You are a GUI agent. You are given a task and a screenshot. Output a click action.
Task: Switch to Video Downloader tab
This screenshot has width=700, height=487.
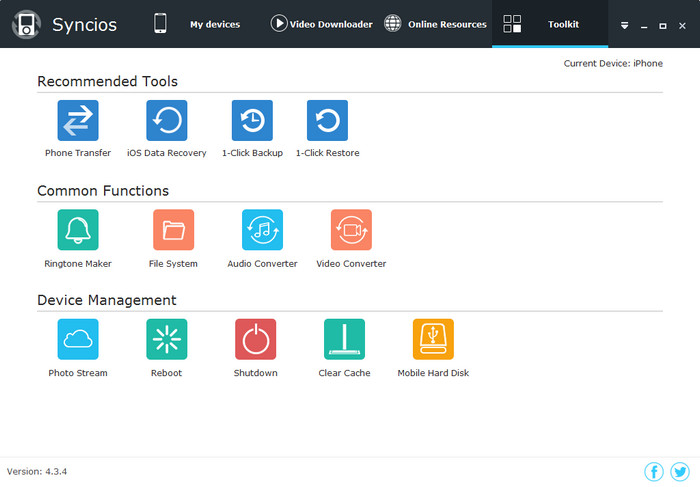(x=331, y=25)
